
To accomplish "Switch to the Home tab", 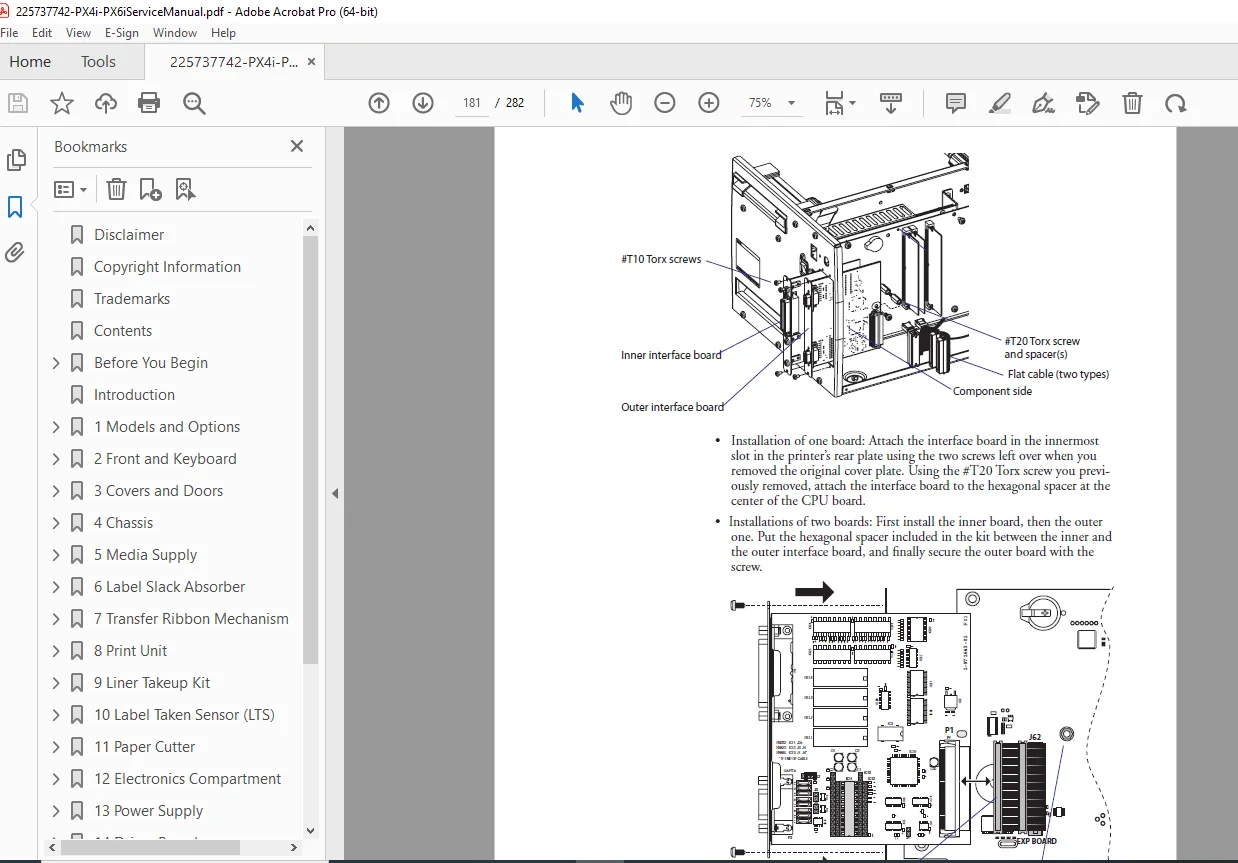I will coord(30,62).
